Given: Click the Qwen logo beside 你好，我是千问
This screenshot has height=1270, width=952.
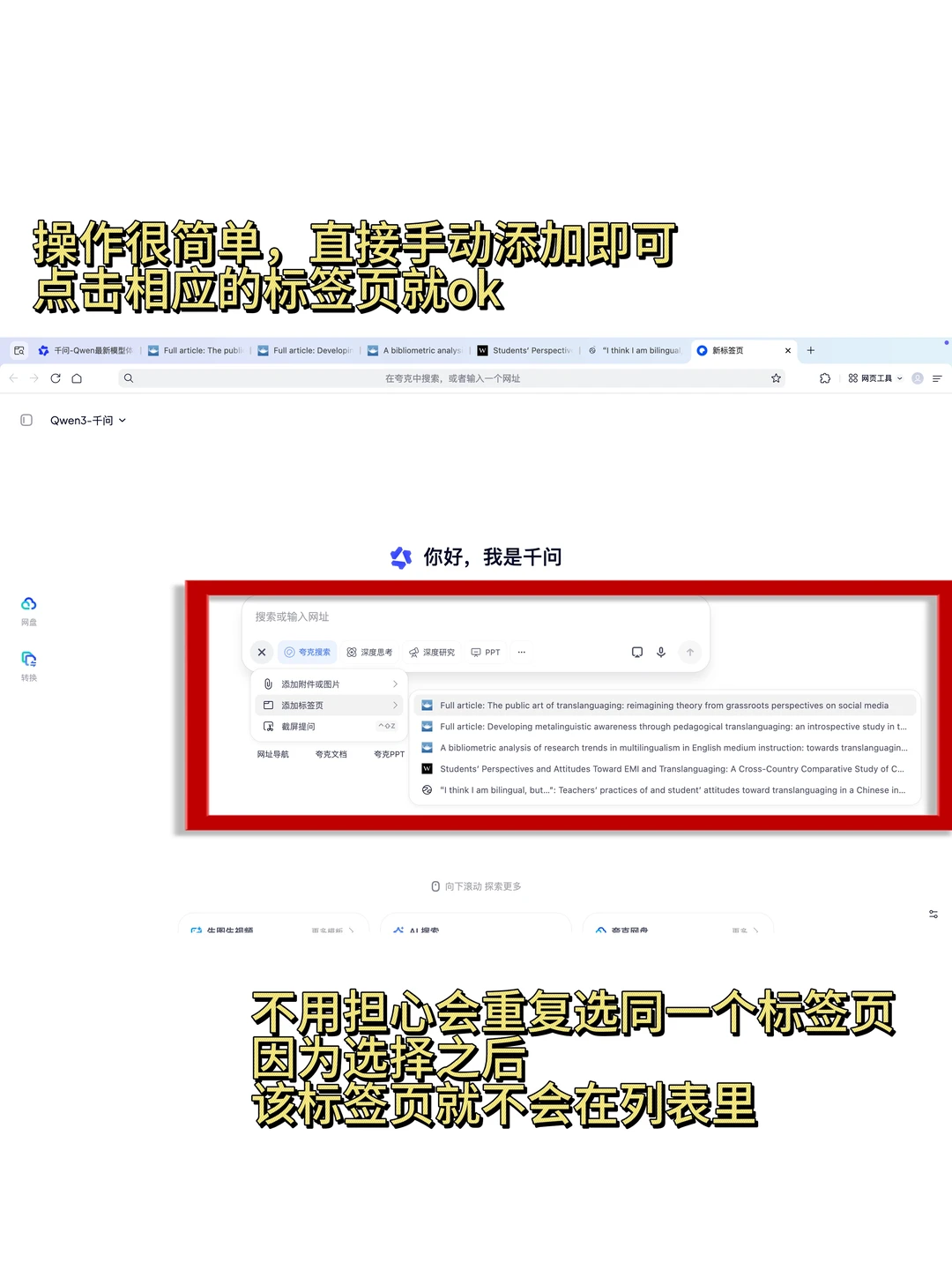Looking at the screenshot, I should (401, 557).
